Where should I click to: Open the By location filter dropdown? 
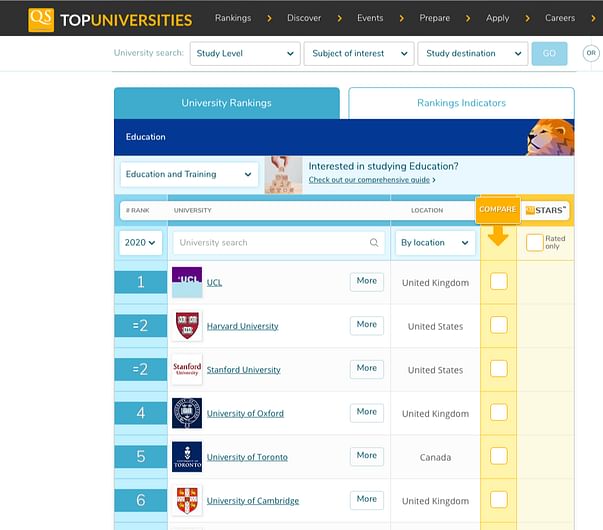click(435, 243)
